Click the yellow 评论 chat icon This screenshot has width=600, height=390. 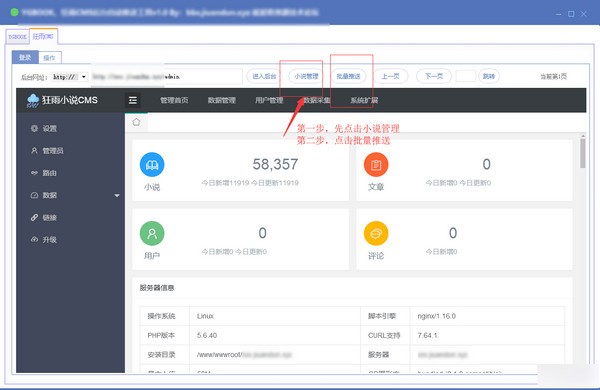[x=376, y=233]
